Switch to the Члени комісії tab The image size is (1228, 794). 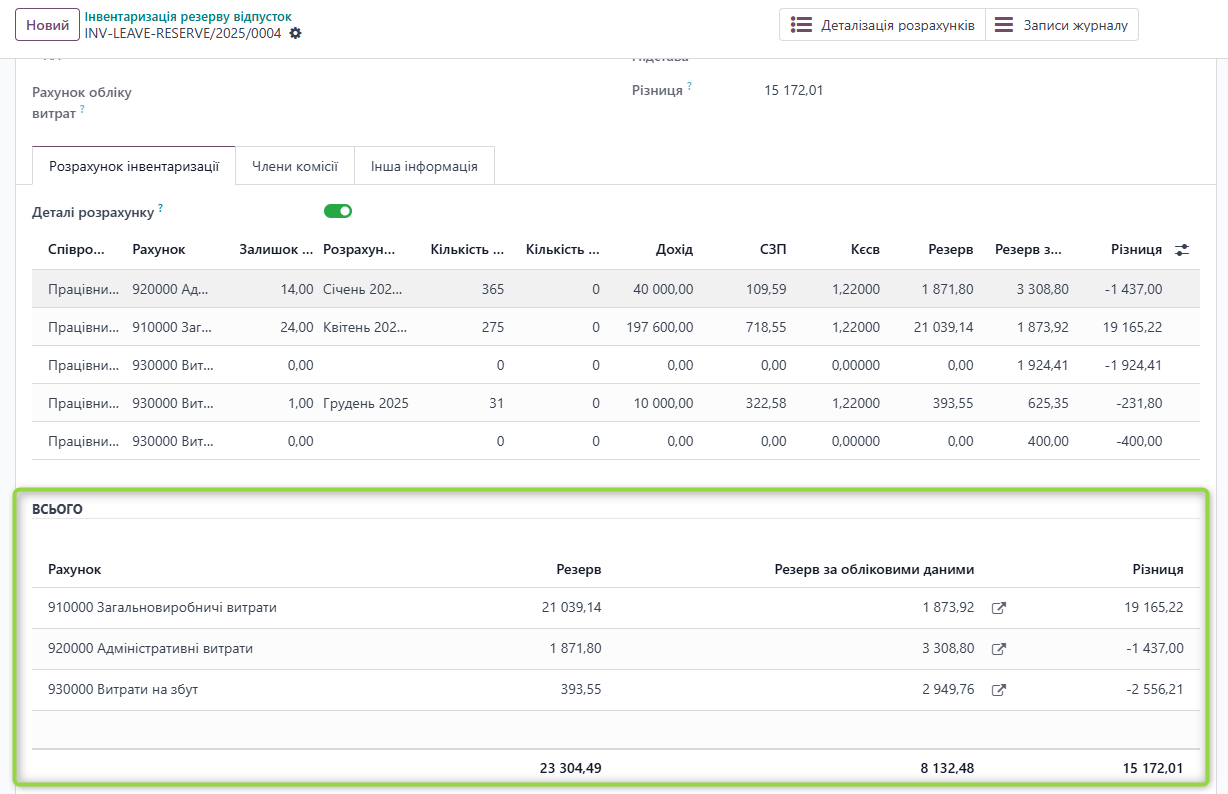294,166
